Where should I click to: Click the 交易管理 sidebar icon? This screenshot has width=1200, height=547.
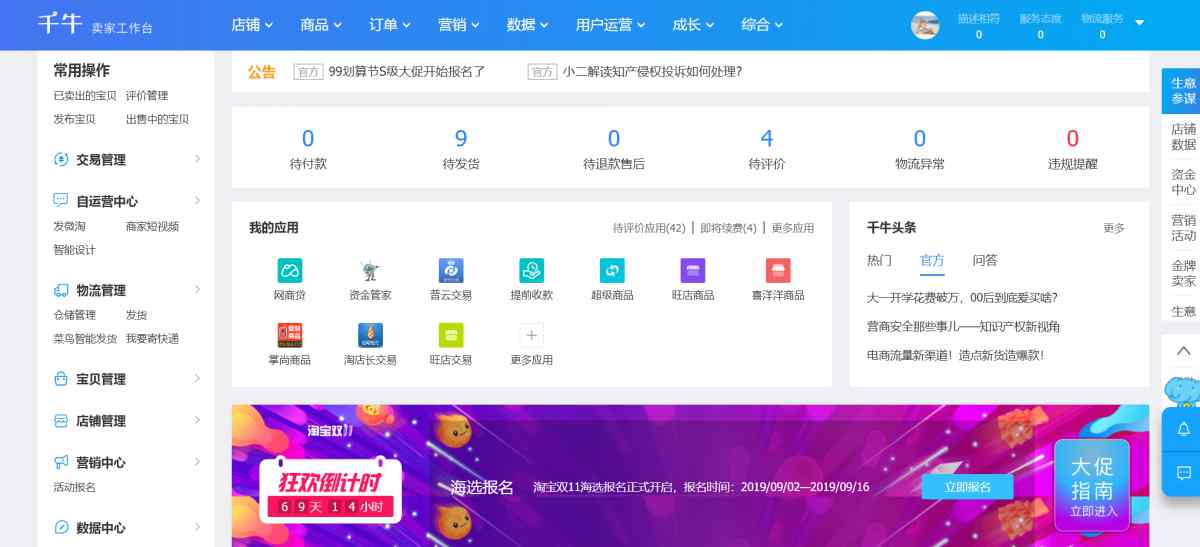coord(60,159)
